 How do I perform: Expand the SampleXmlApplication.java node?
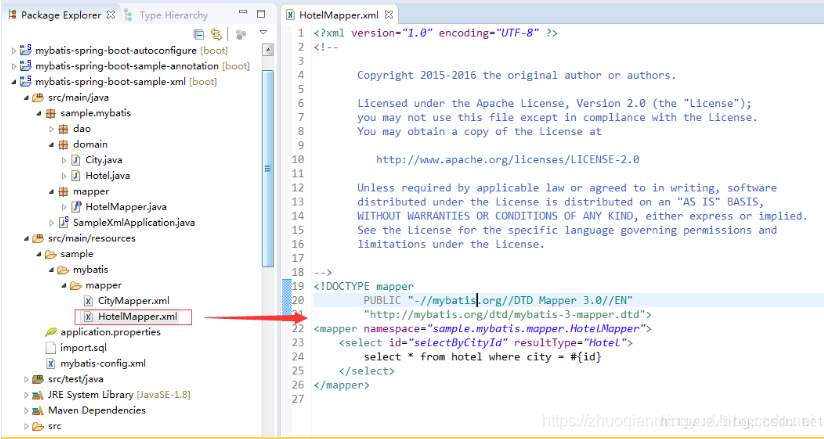click(x=52, y=222)
